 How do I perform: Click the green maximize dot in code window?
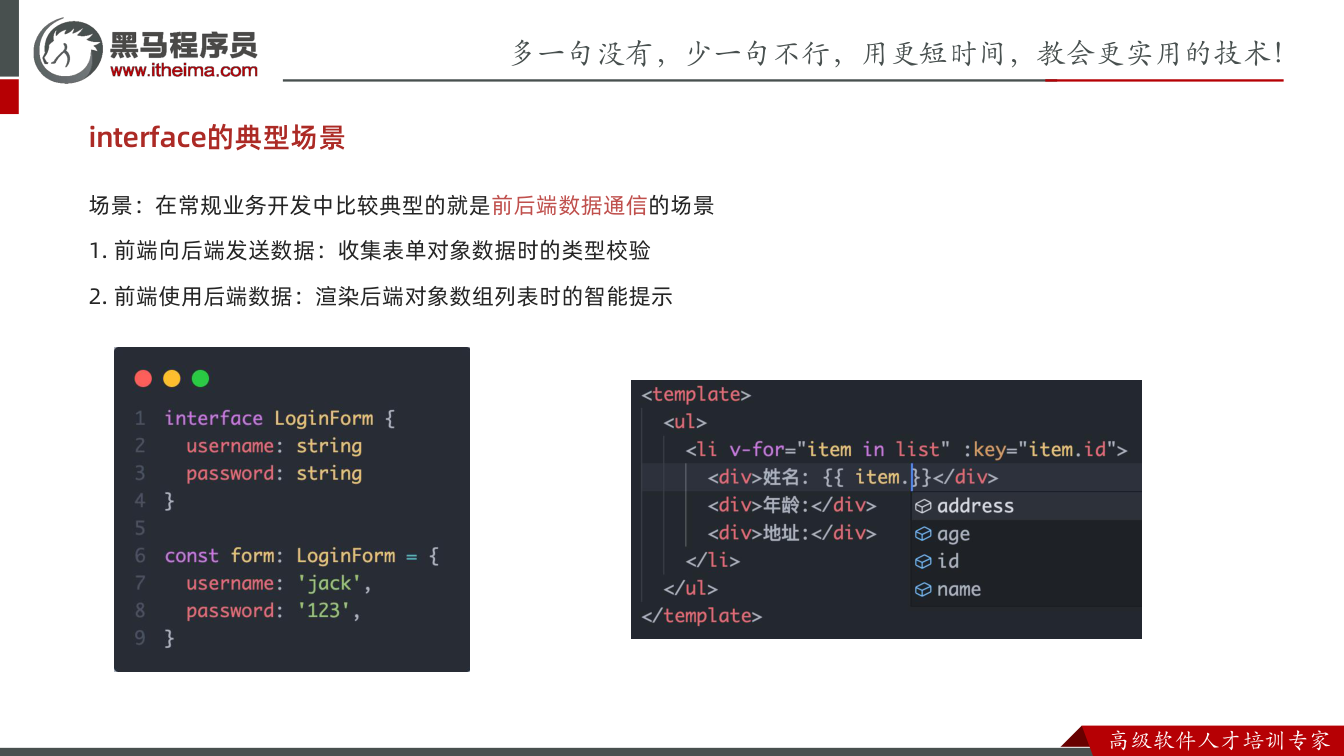pyautogui.click(x=200, y=378)
